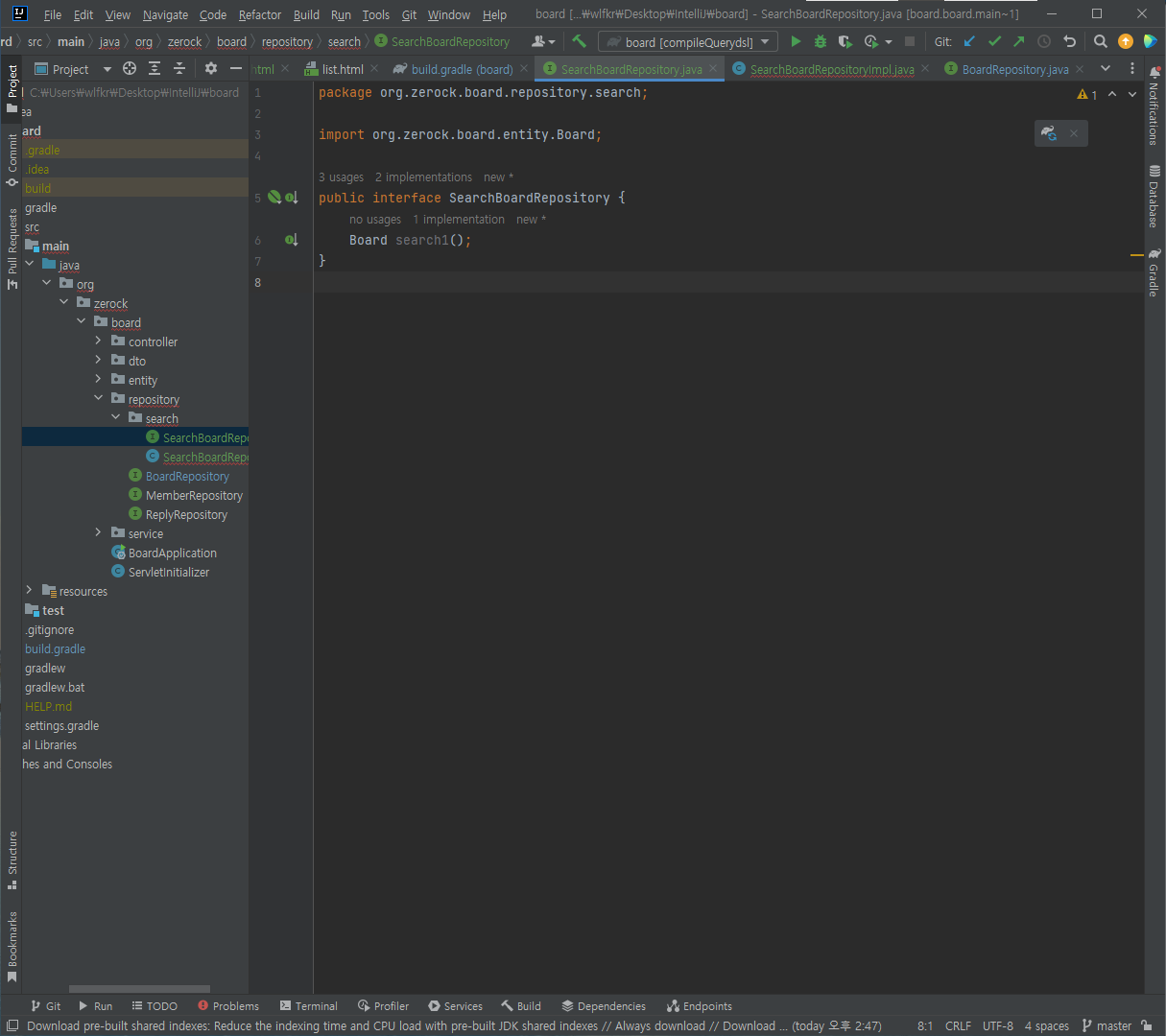Hide the Project panel with the minus icon
The width and height of the screenshot is (1166, 1036).
(236, 68)
